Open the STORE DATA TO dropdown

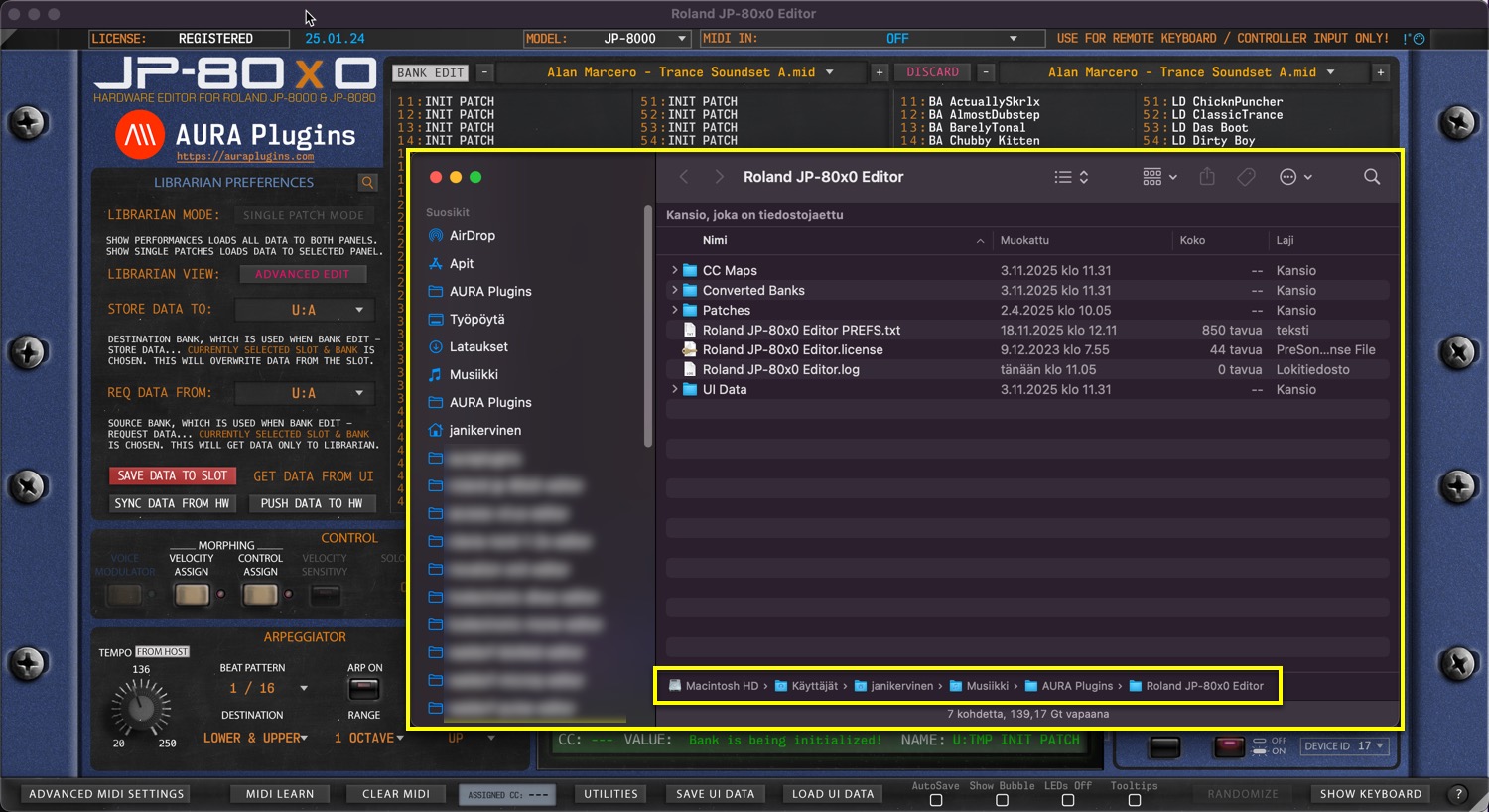(305, 310)
